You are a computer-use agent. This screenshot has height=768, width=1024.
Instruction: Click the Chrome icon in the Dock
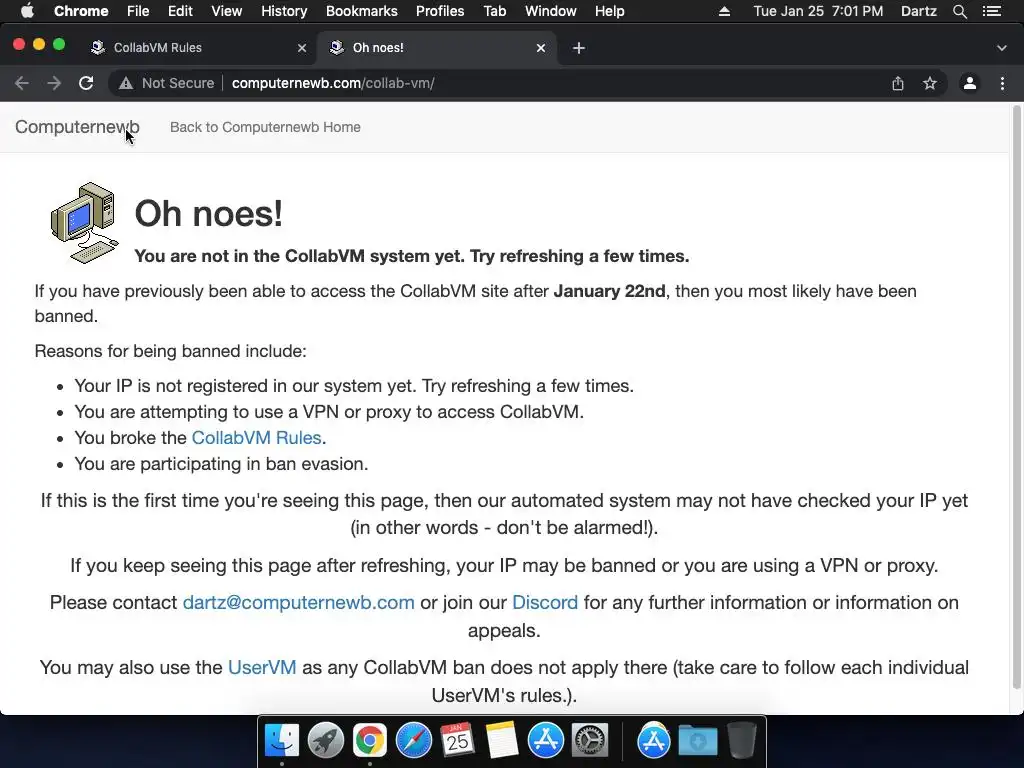pyautogui.click(x=370, y=741)
